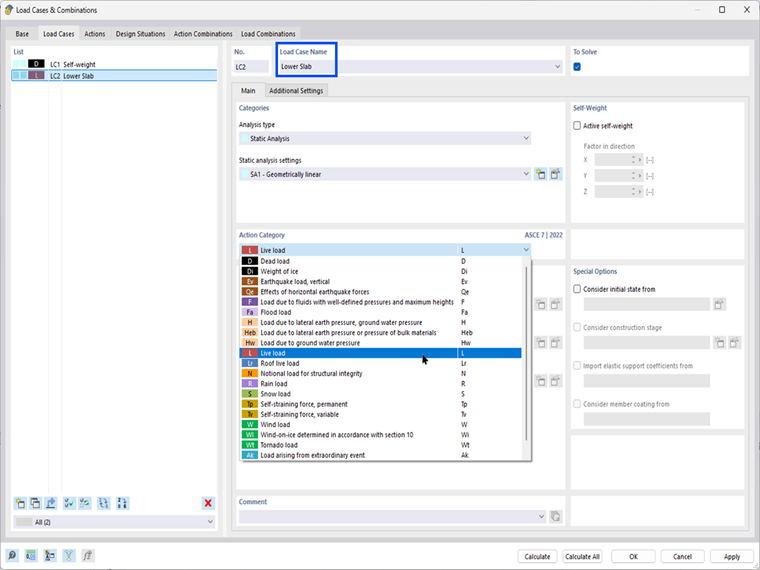Click the Wind load green swatch
The width and height of the screenshot is (760, 570).
[250, 425]
